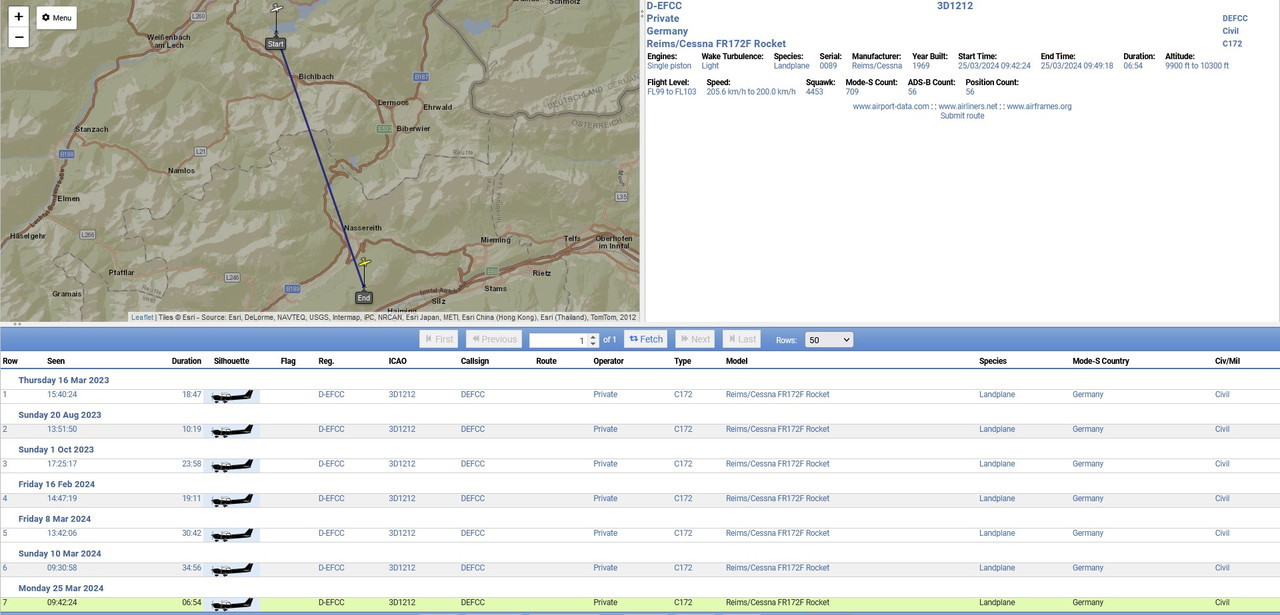Click the Reims/Cessna FR172F Rocket heading
Viewport: 1280px width, 615px height.
(716, 44)
